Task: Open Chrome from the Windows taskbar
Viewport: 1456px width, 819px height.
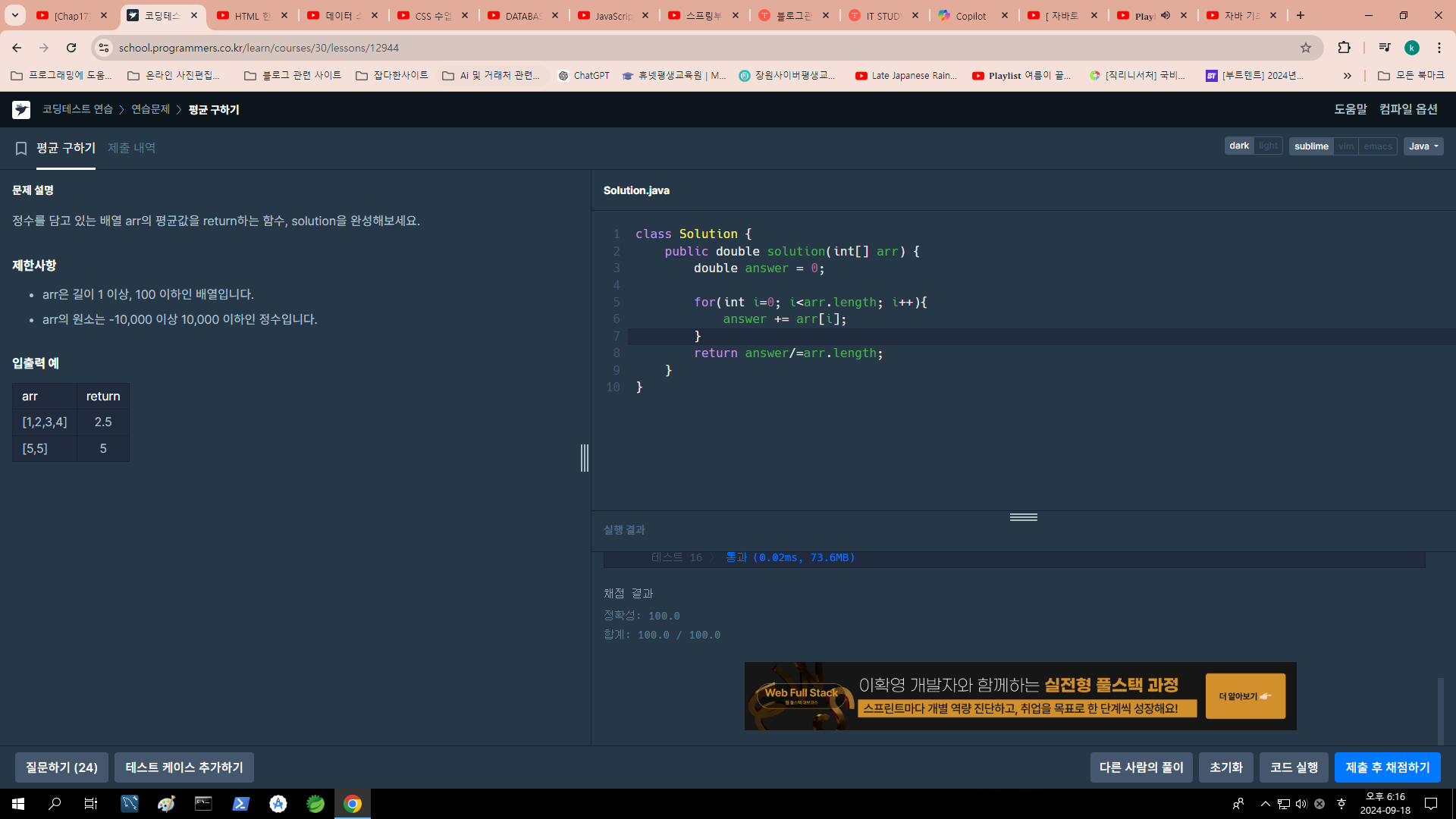Action: [x=353, y=804]
